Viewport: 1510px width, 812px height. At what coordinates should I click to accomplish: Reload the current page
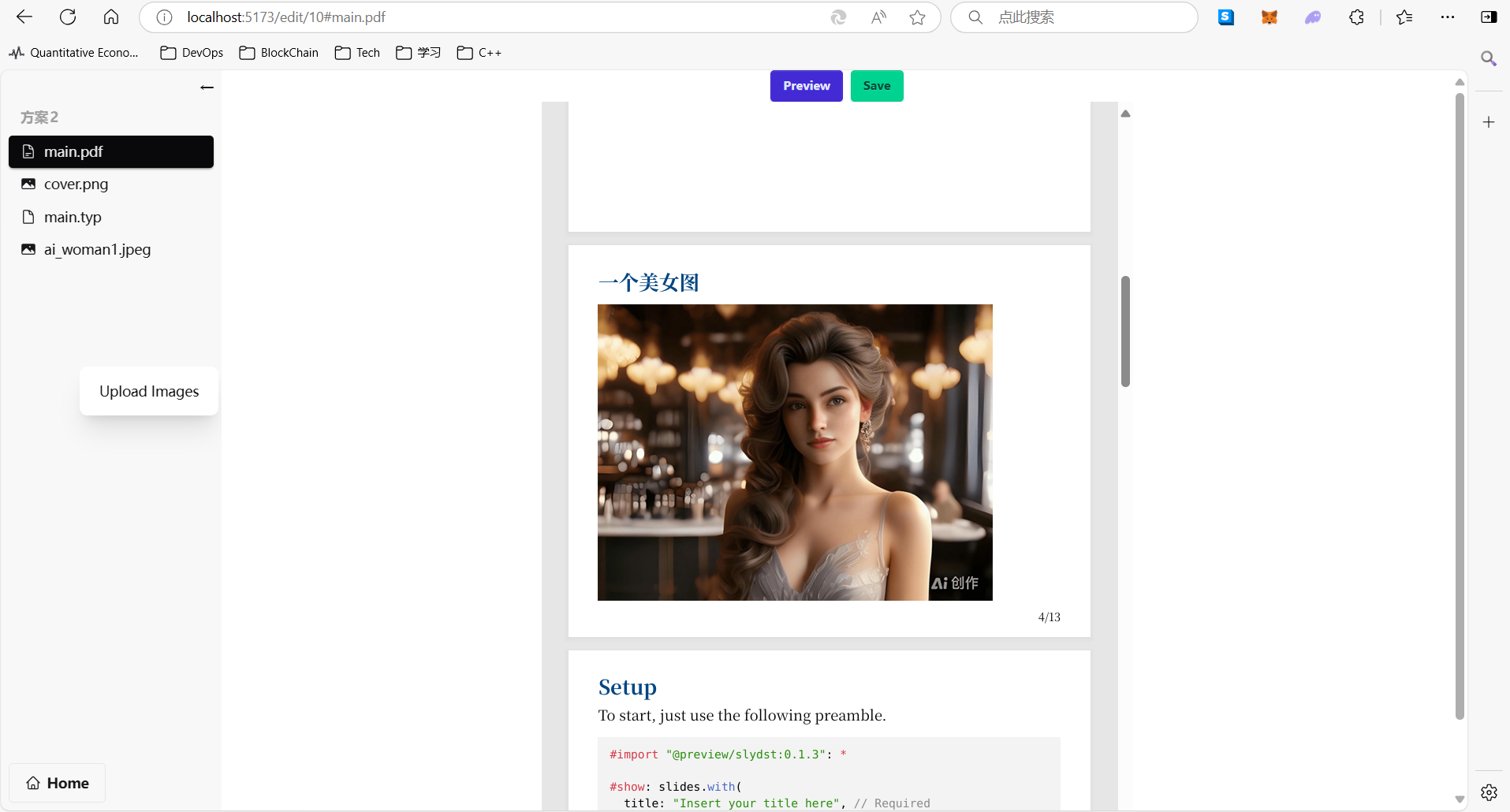(x=68, y=17)
